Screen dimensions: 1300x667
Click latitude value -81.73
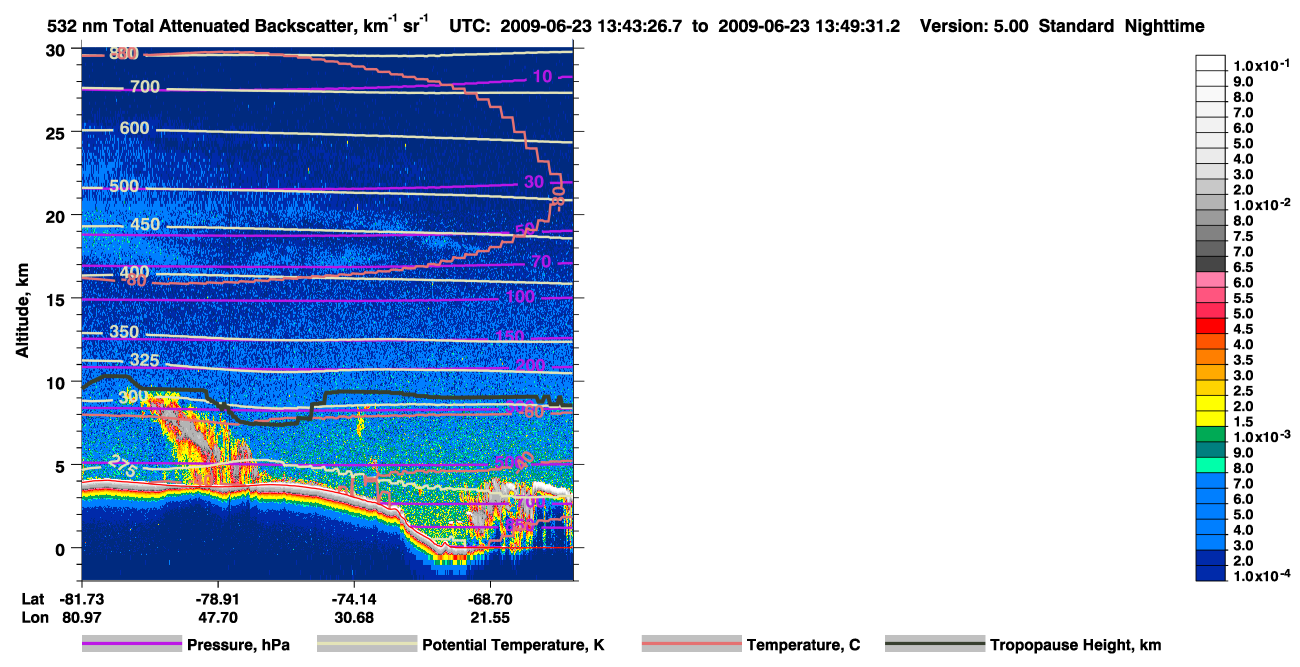pos(82,598)
